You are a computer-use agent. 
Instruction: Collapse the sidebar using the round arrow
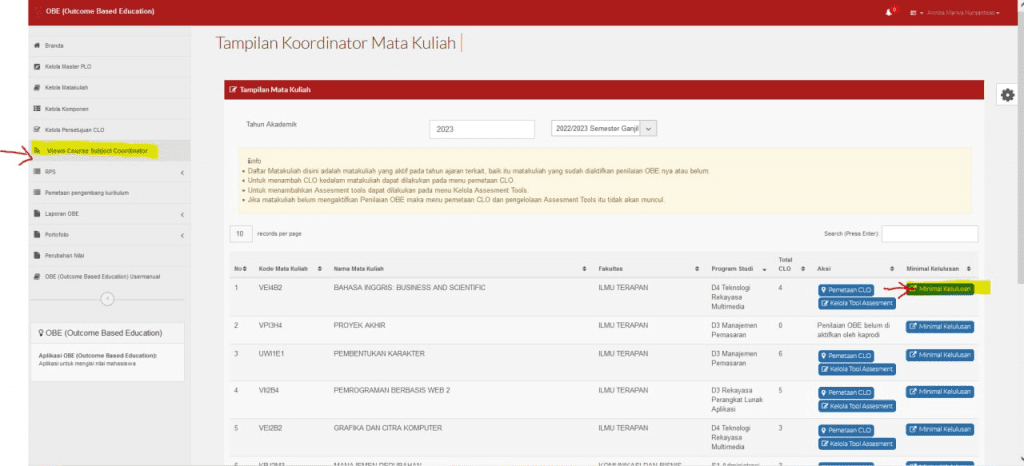(108, 298)
